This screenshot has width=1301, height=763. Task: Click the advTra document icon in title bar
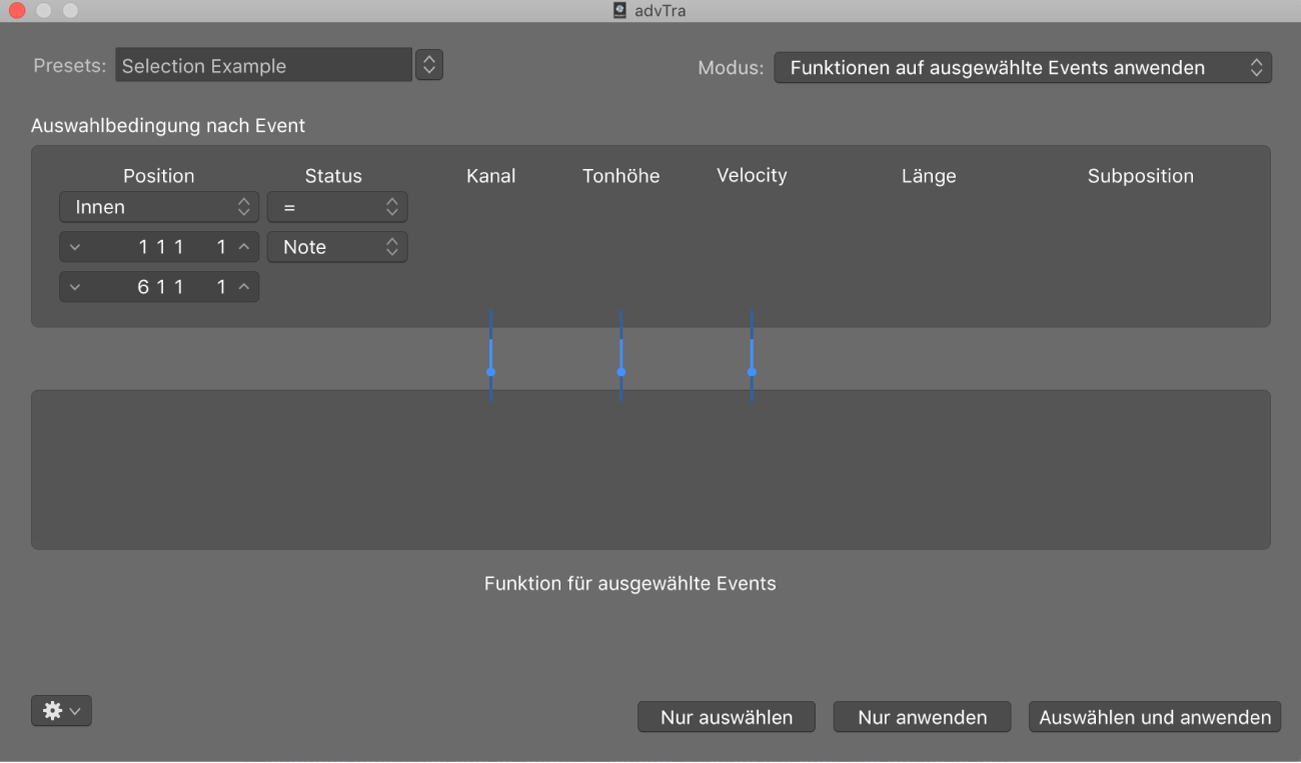click(620, 11)
